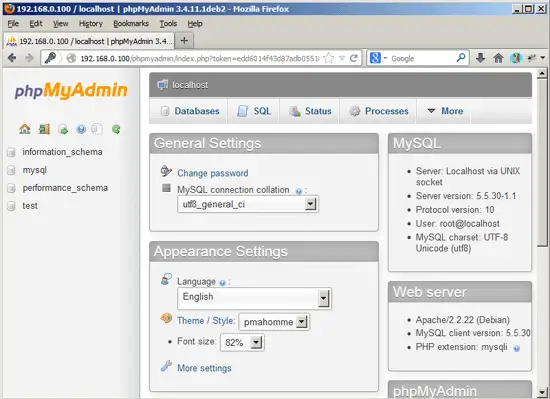Switch to the Processes tab

pos(378,111)
